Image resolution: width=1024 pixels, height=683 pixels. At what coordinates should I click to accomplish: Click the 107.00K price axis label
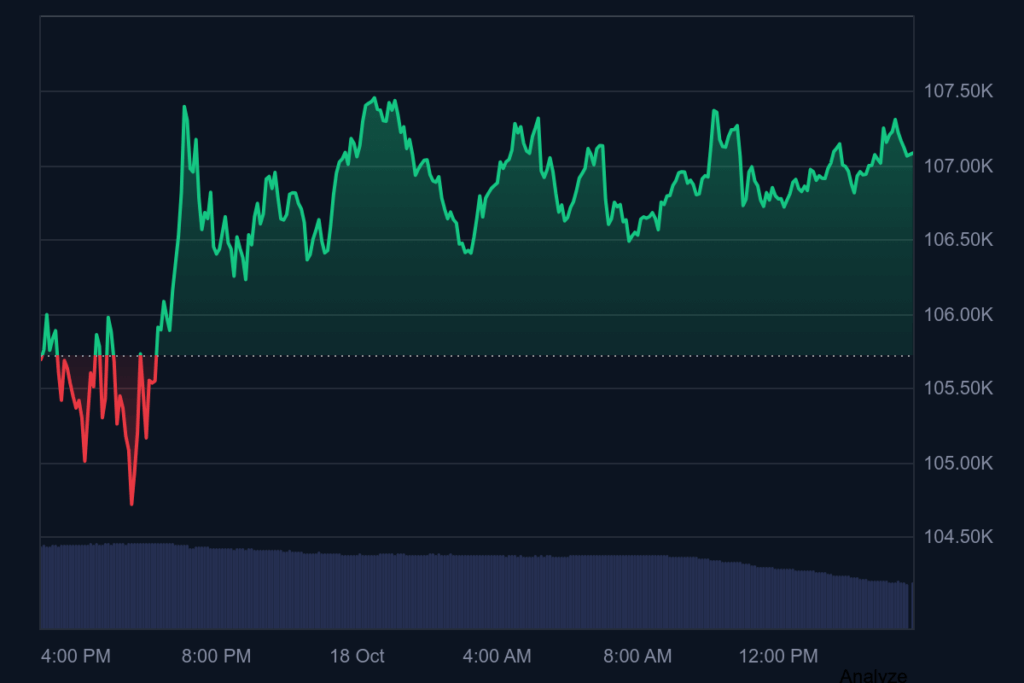coord(957,166)
